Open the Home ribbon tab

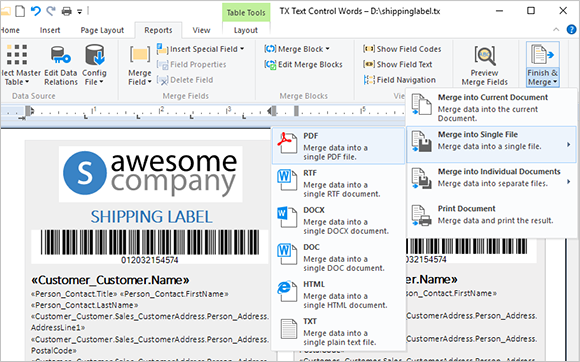pyautogui.click(x=10, y=30)
